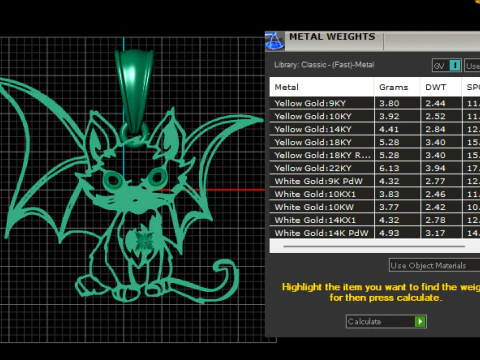Image resolution: width=480 pixels, height=360 pixels.
Task: Click the pendant bail in viewport
Action: tap(134, 91)
